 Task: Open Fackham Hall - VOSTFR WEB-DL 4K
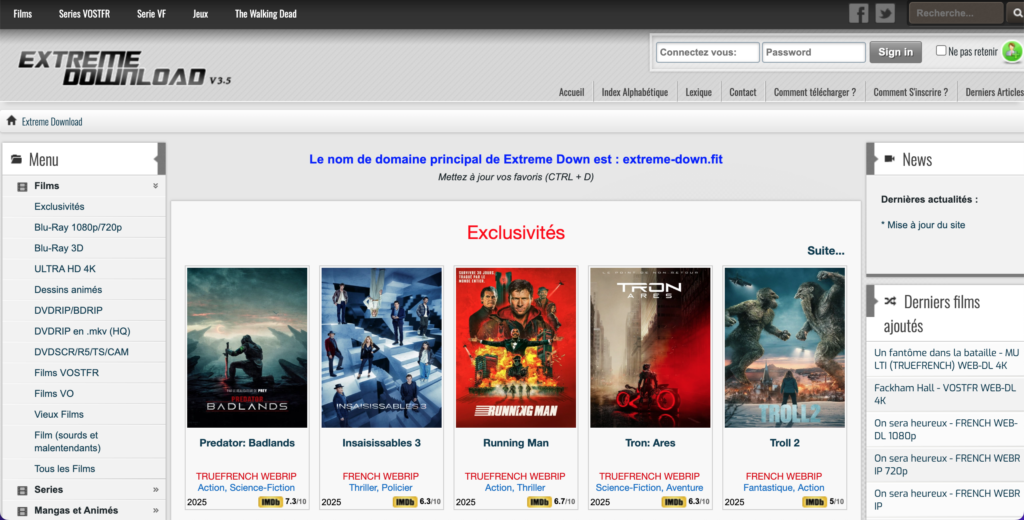click(945, 394)
